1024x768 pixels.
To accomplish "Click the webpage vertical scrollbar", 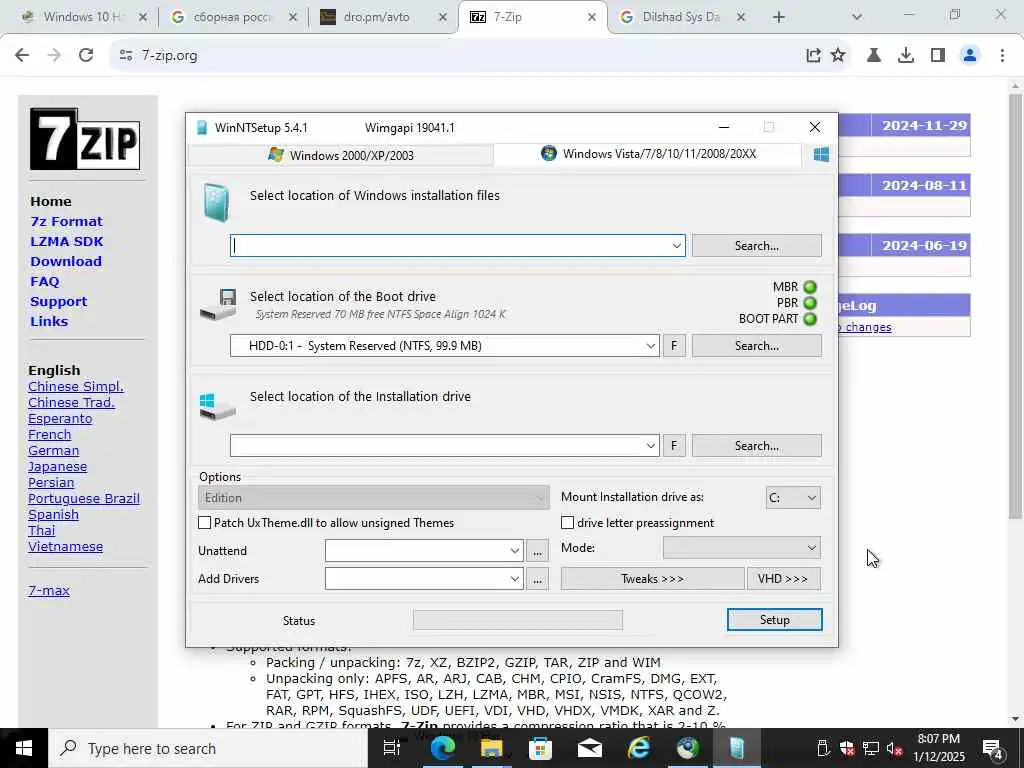I will [x=1016, y=307].
